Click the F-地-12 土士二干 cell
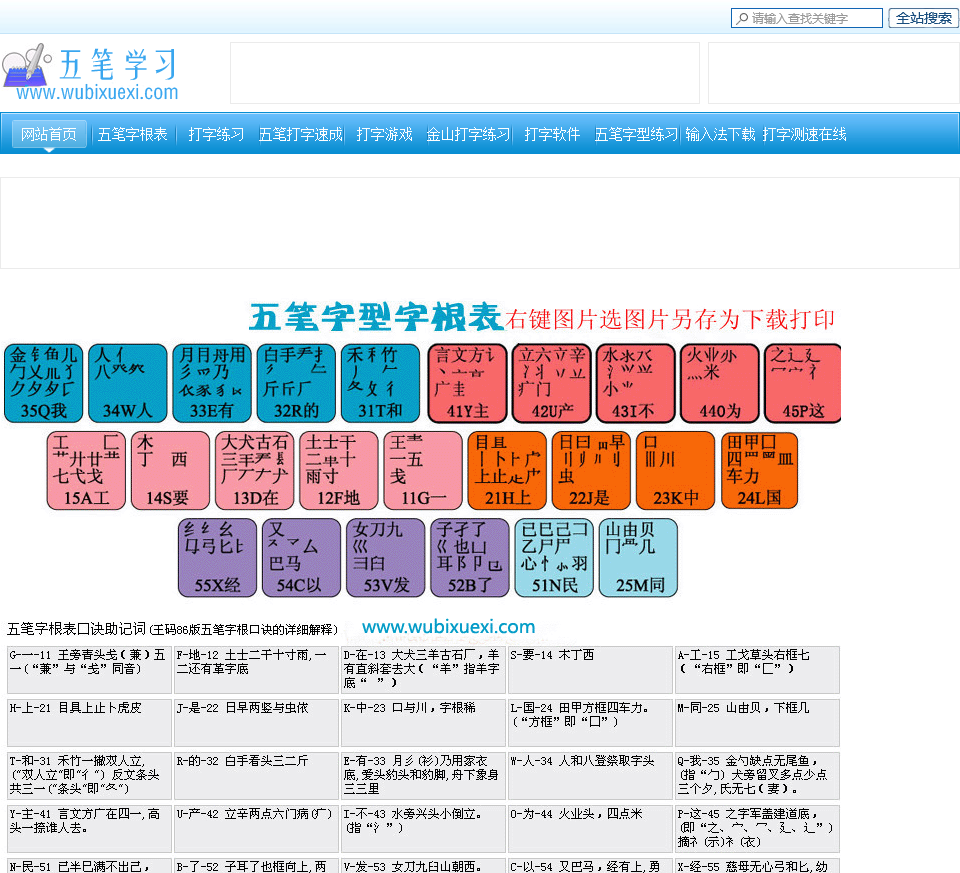The width and height of the screenshot is (960, 873). point(257,670)
